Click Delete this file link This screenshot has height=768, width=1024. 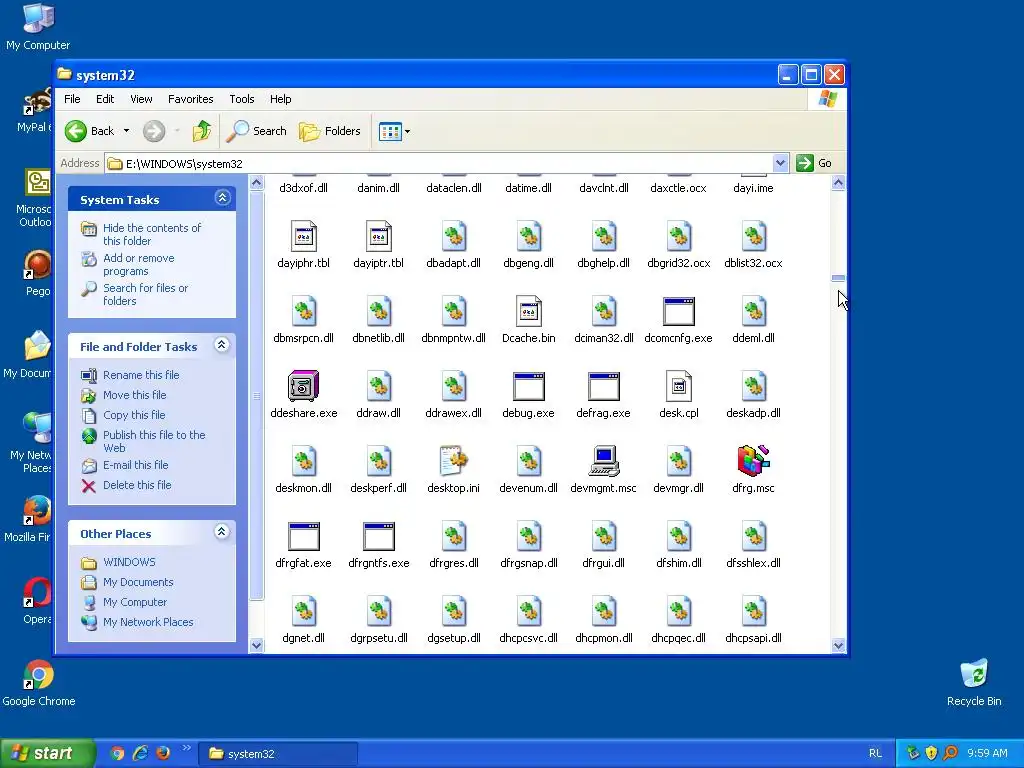(x=137, y=485)
